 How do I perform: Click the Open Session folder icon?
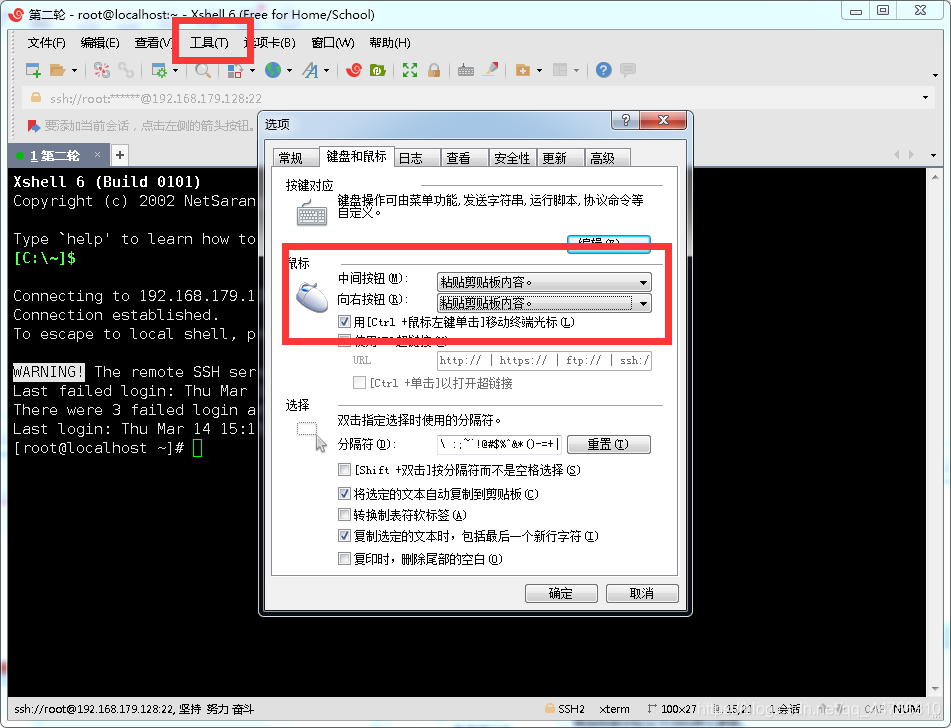(x=58, y=70)
